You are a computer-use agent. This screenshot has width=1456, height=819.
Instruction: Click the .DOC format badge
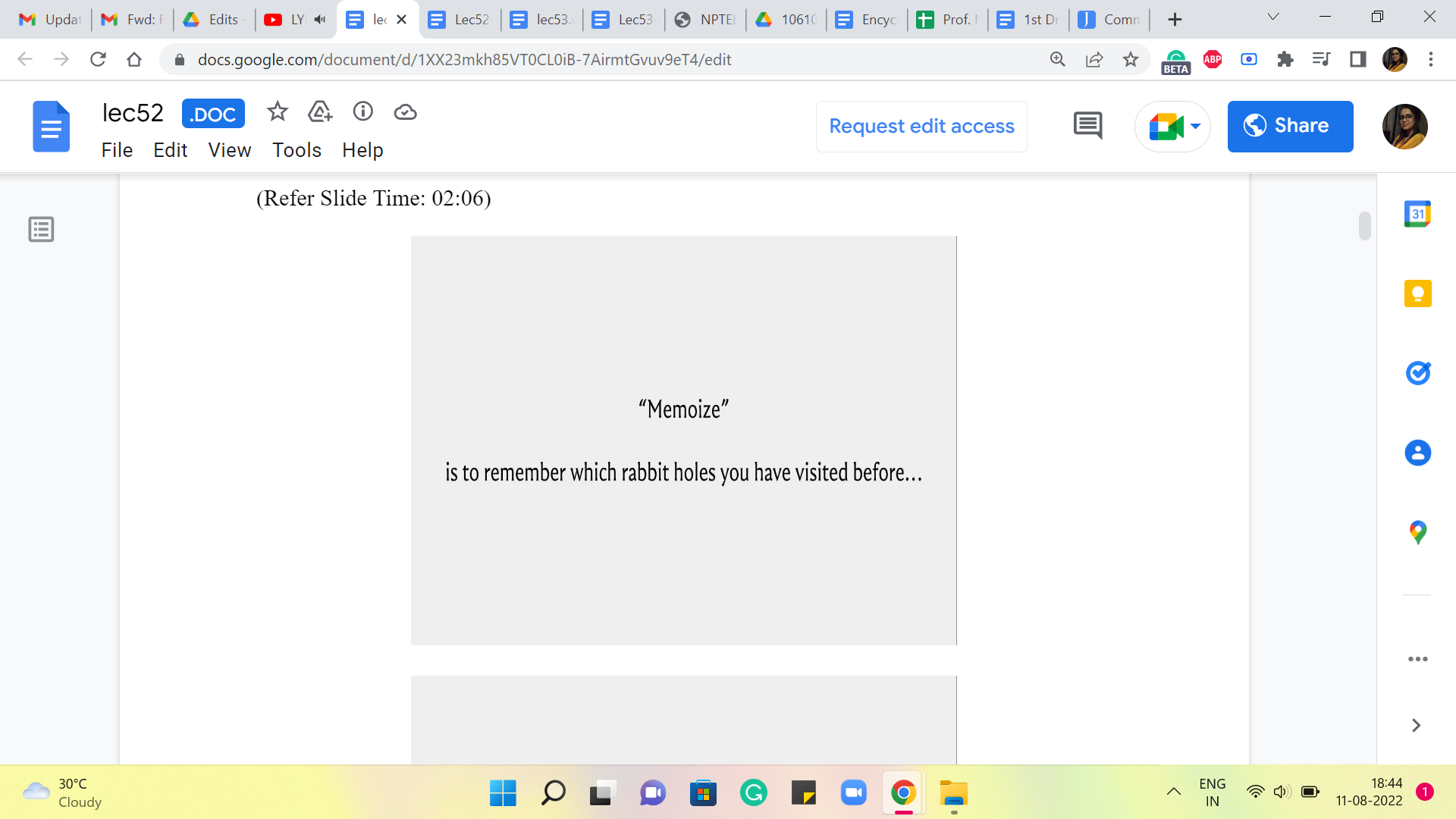(x=213, y=114)
